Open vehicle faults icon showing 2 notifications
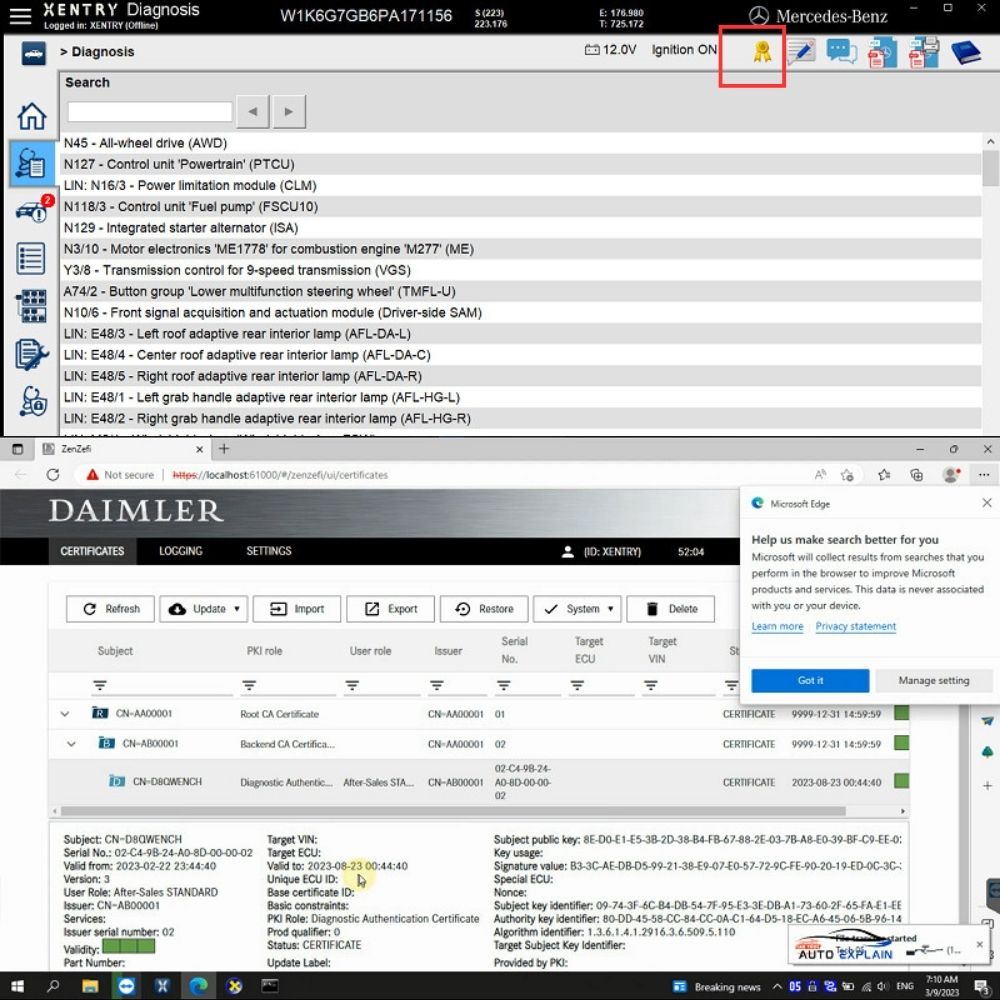 pyautogui.click(x=31, y=210)
